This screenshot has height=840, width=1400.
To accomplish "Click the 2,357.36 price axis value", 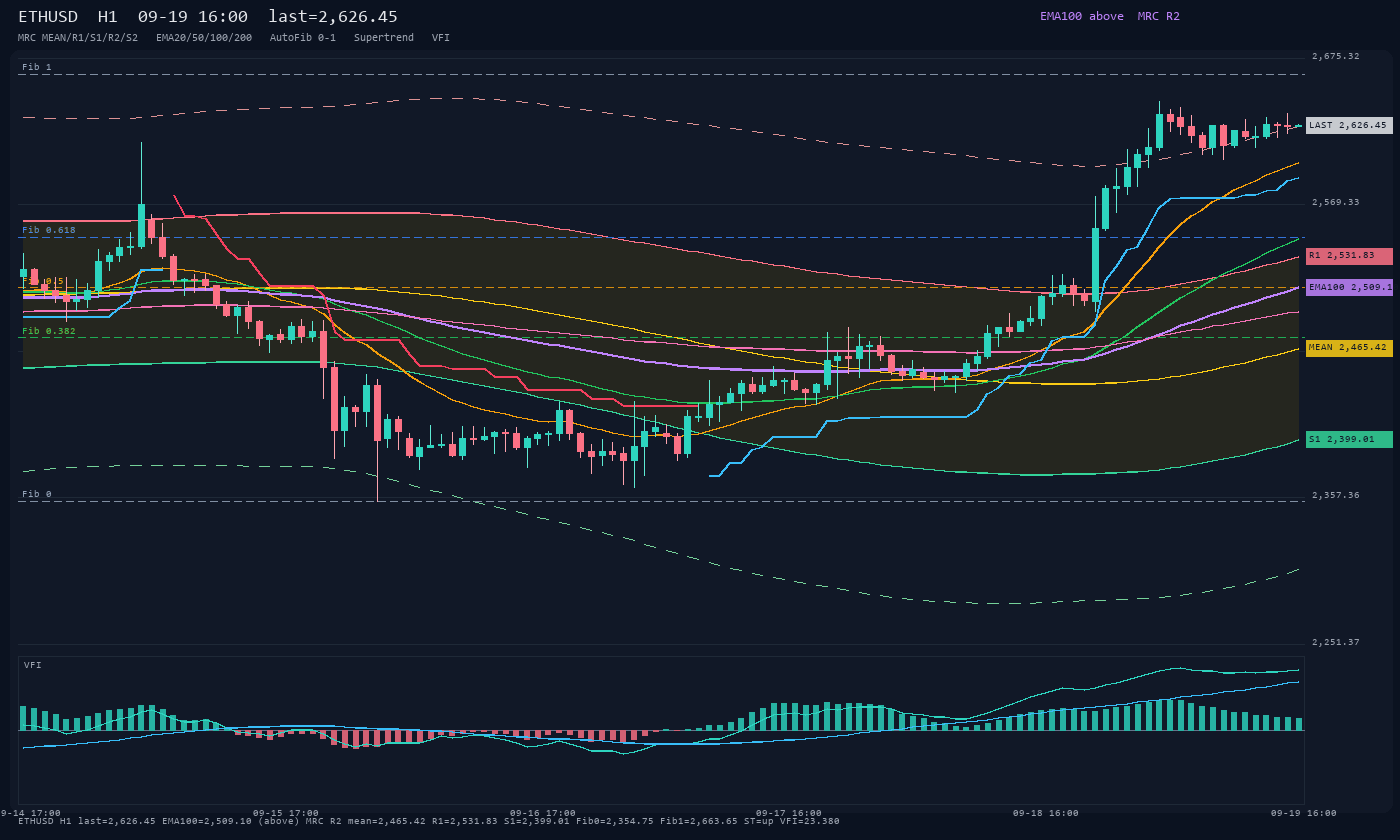I will (x=1336, y=495).
